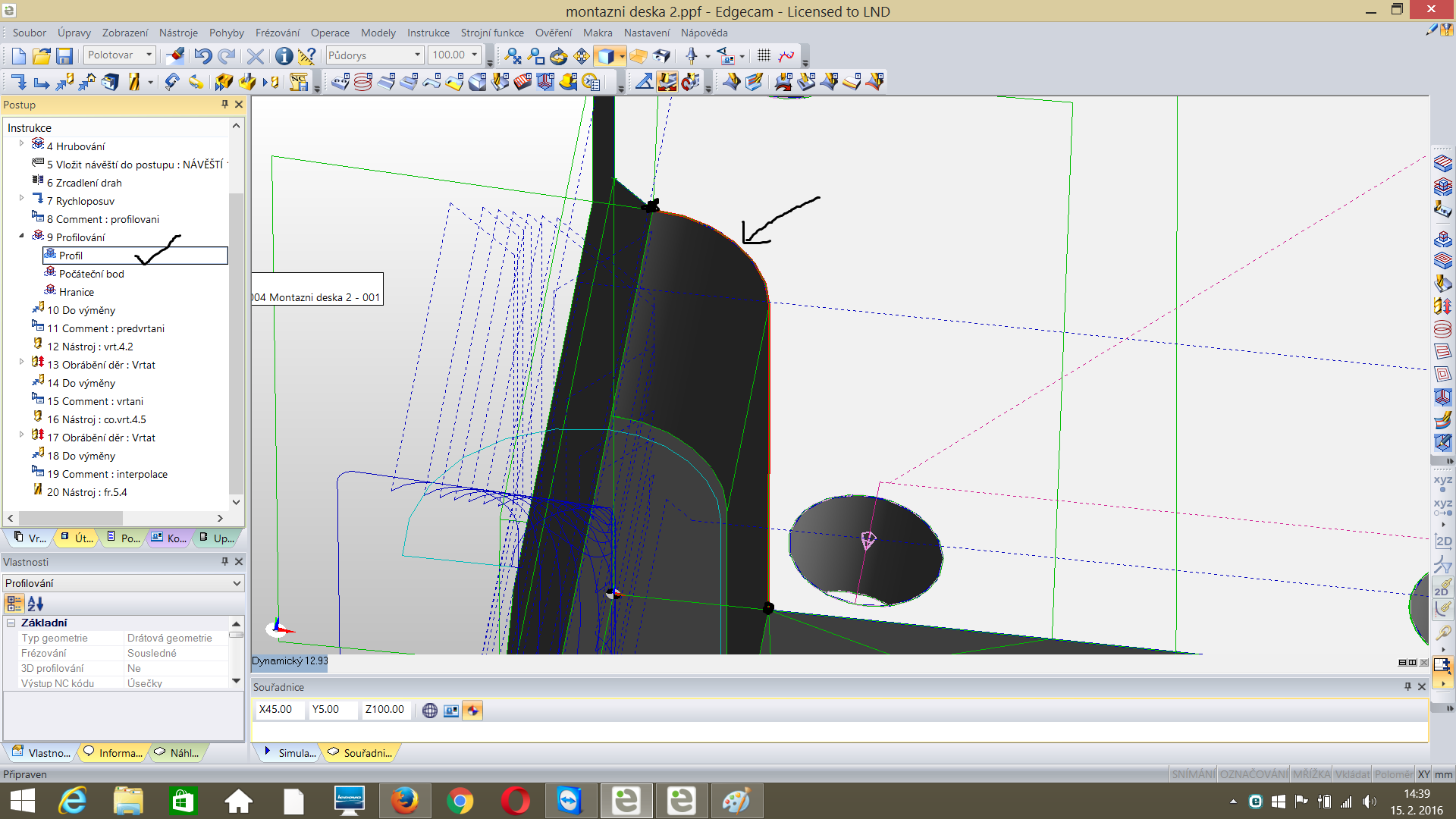Click the Undo arrow icon
This screenshot has width=1456, height=819.
pos(202,56)
